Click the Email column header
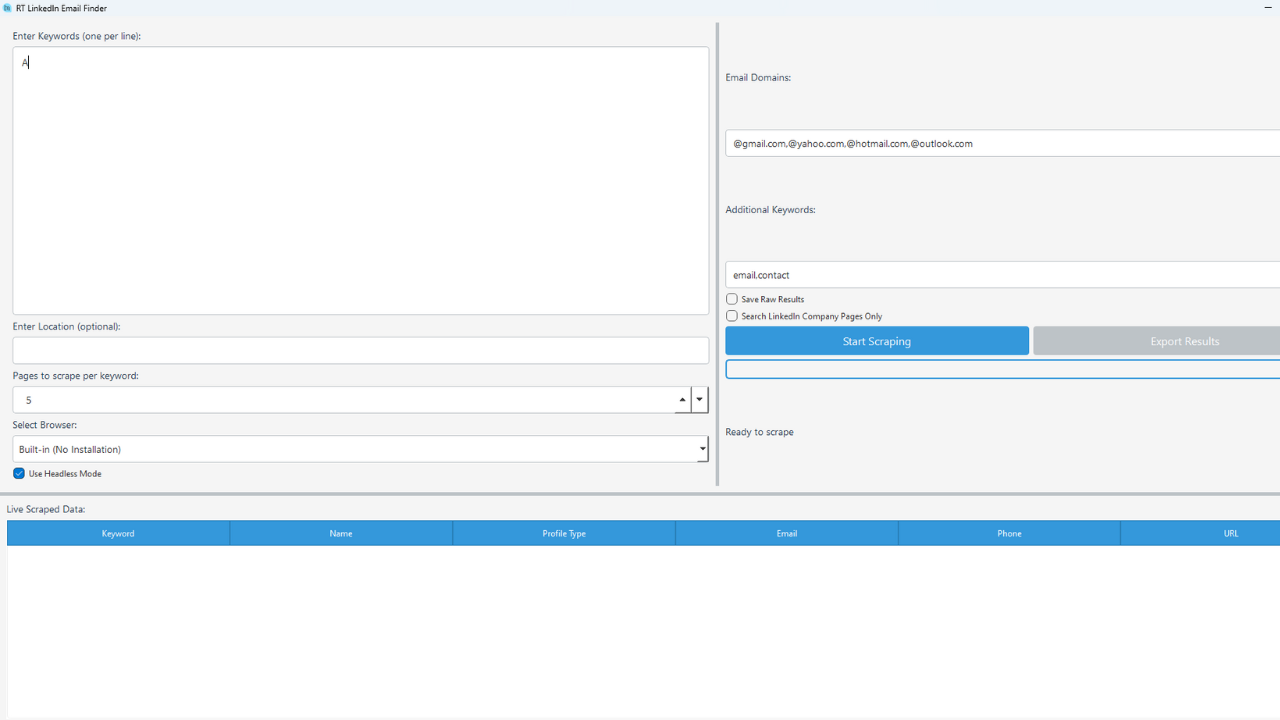 (786, 533)
